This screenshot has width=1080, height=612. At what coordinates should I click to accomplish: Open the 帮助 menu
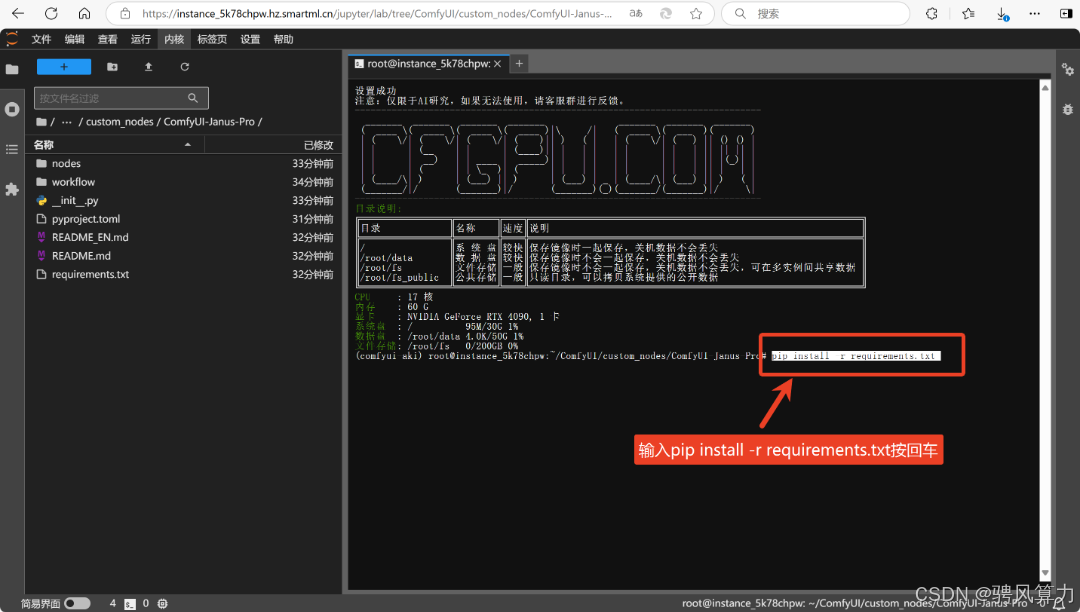[283, 39]
